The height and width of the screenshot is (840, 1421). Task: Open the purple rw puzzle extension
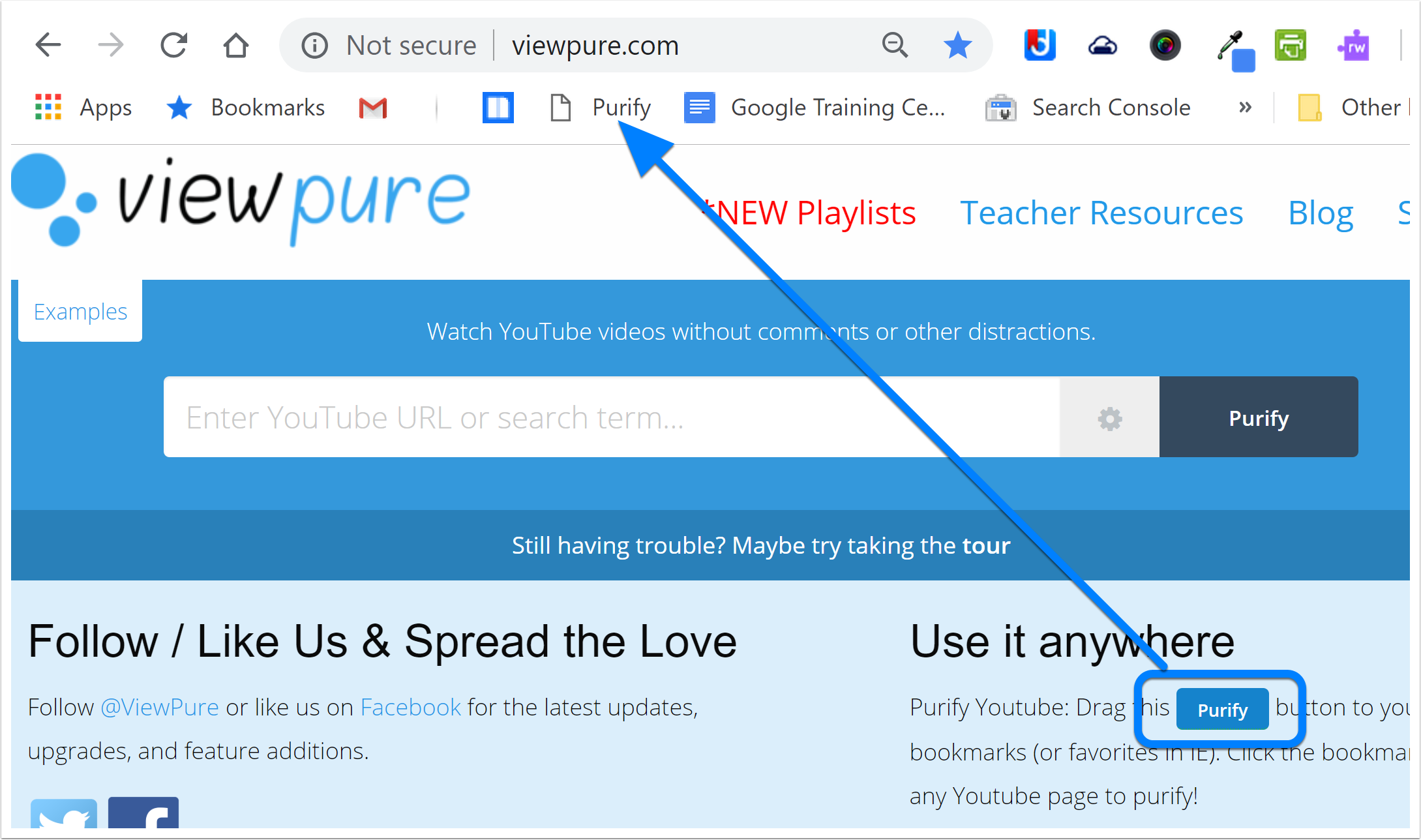pyautogui.click(x=1354, y=46)
